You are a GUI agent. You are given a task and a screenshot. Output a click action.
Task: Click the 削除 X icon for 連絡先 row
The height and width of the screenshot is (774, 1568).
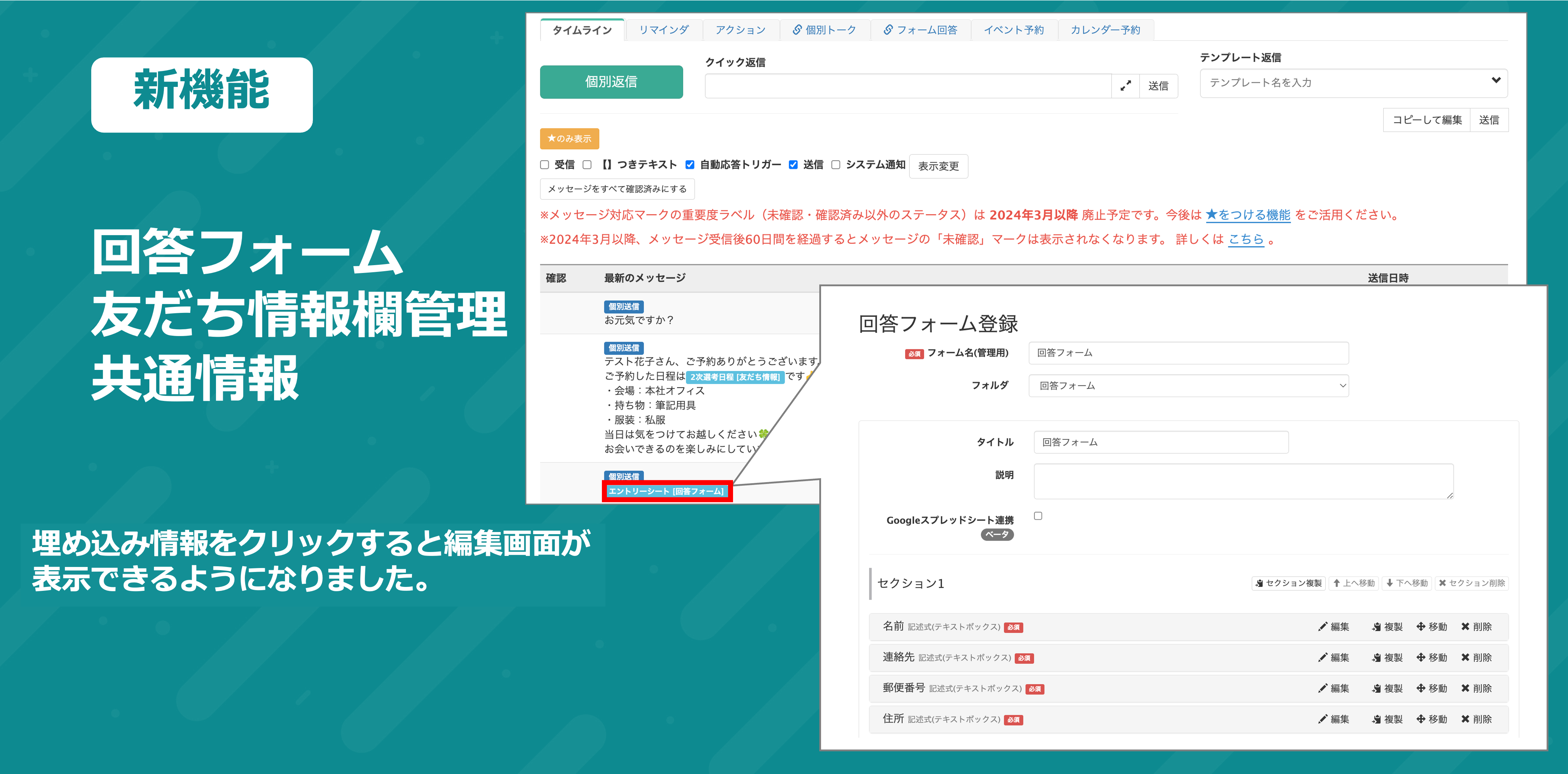1465,658
